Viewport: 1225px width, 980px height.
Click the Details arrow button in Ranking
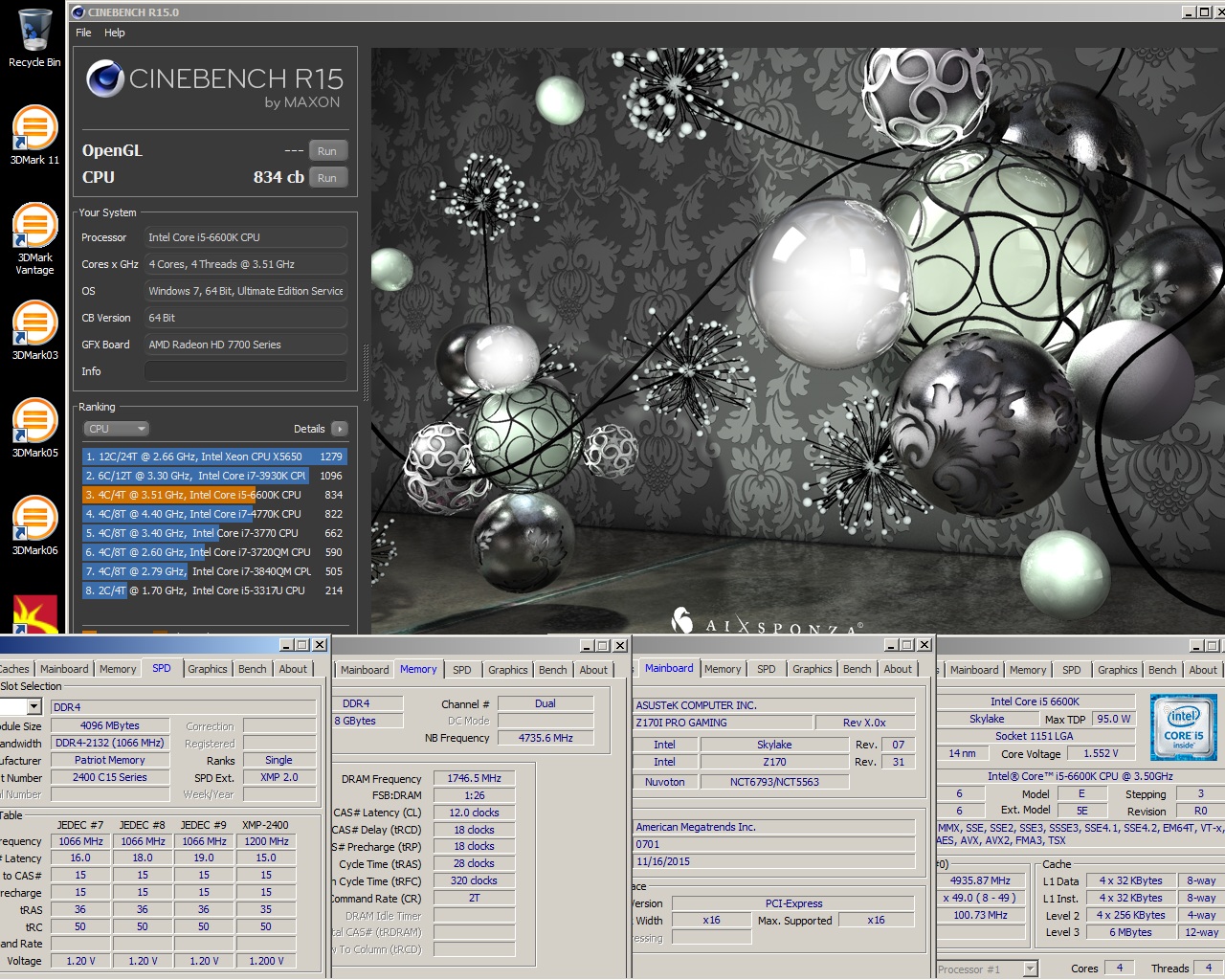[340, 429]
